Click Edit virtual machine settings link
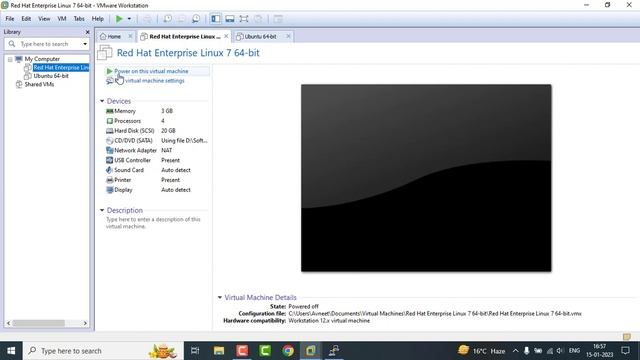The image size is (640, 360). tap(149, 80)
